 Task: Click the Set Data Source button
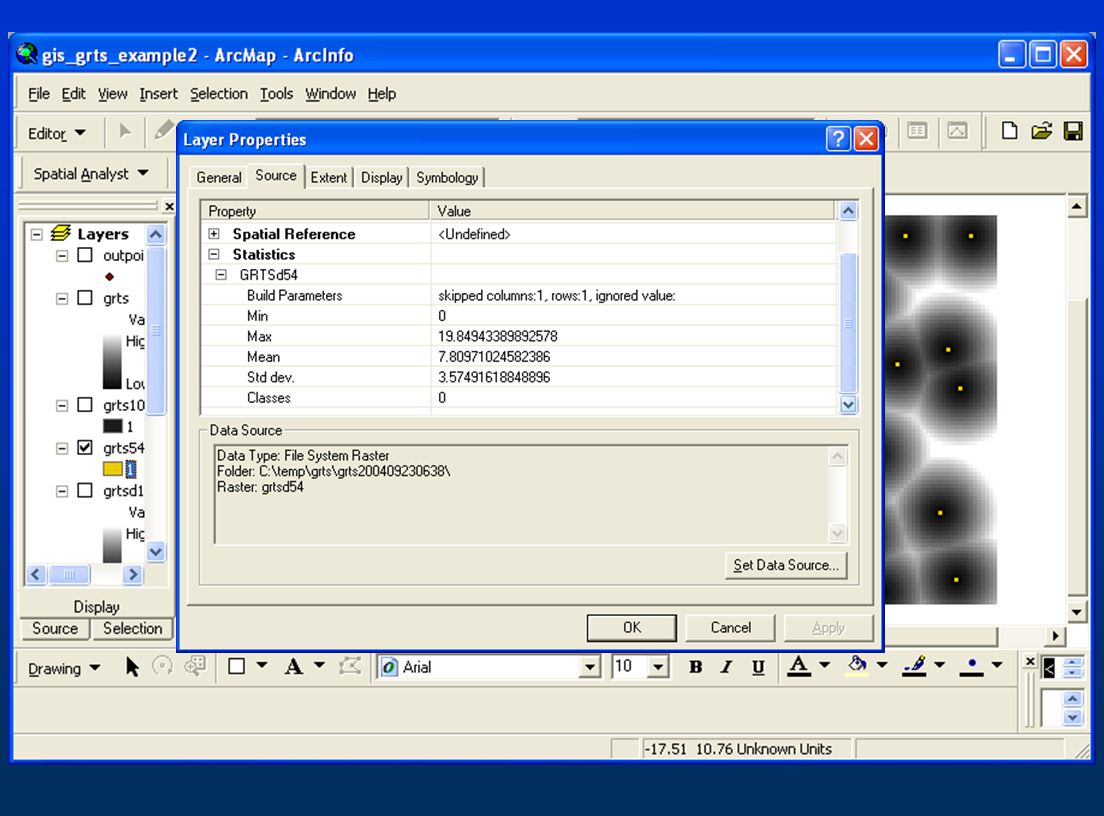[x=786, y=565]
